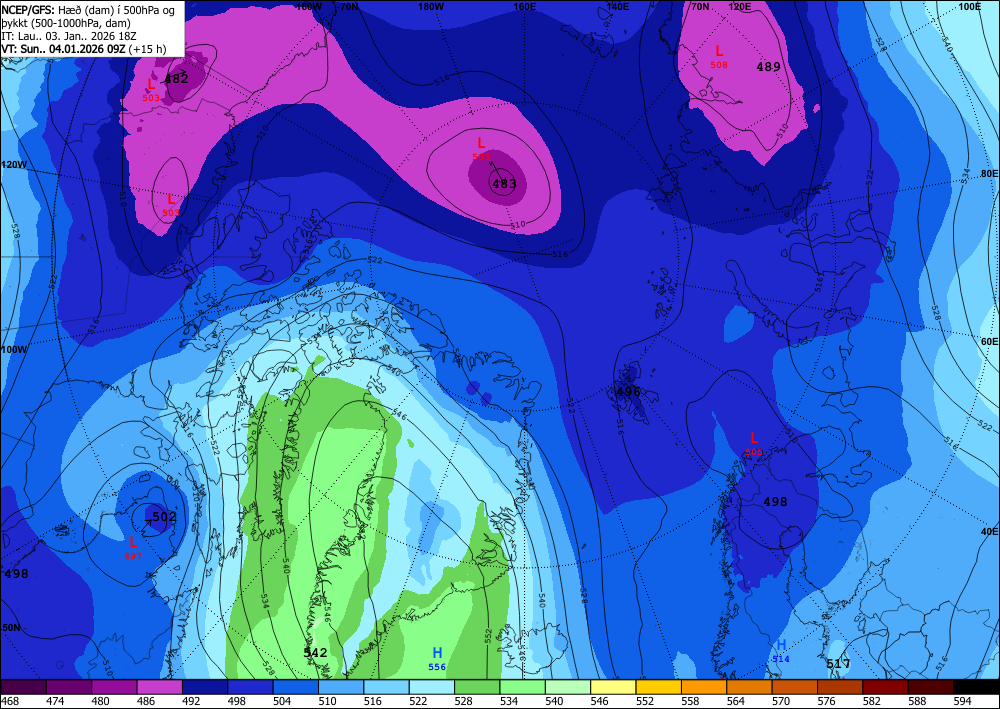Image resolution: width=1000 pixels, height=709 pixels.
Task: Click the legend value 558
Action: [x=691, y=701]
